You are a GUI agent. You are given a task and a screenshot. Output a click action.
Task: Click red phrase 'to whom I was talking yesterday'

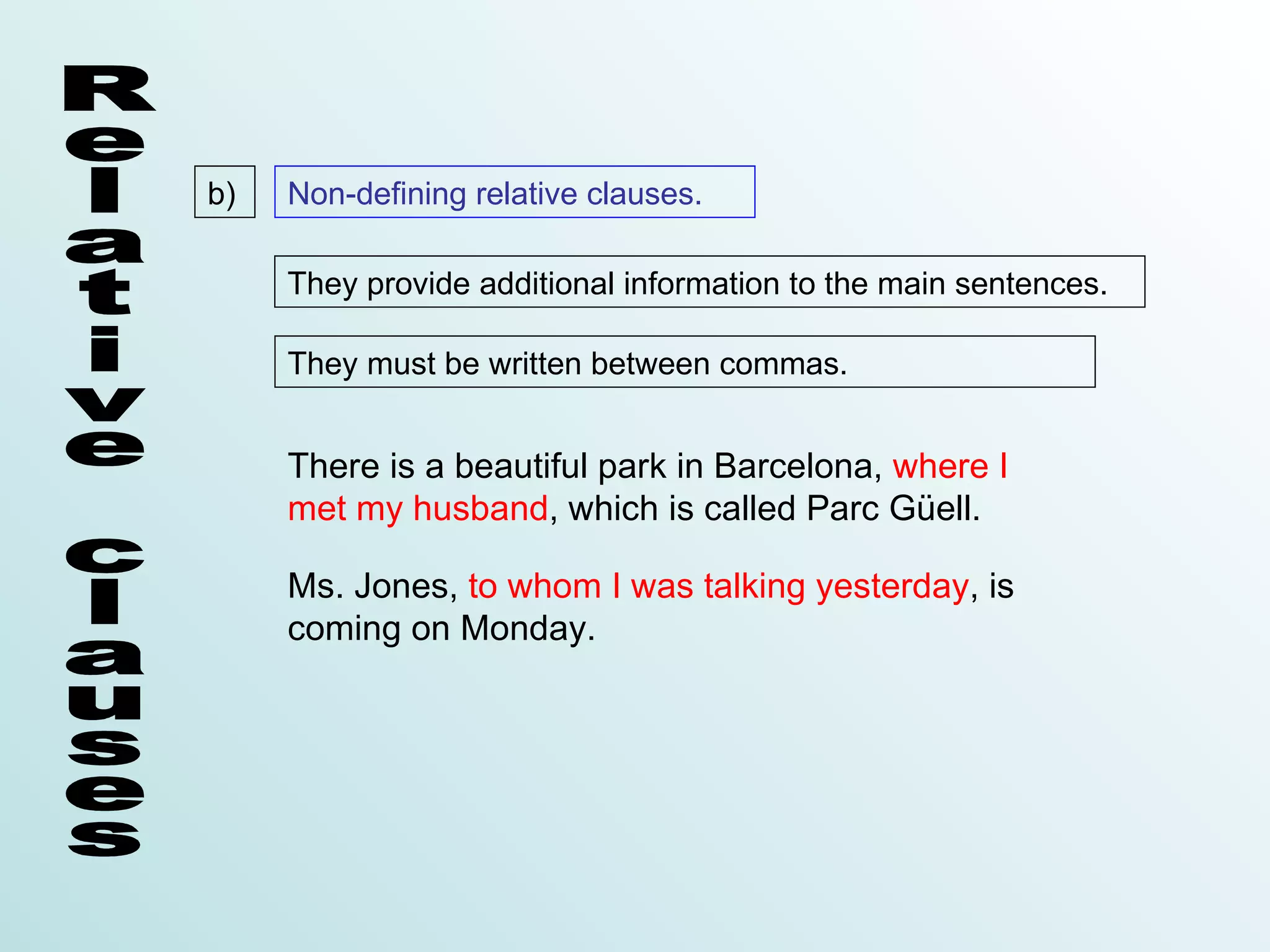719,586
